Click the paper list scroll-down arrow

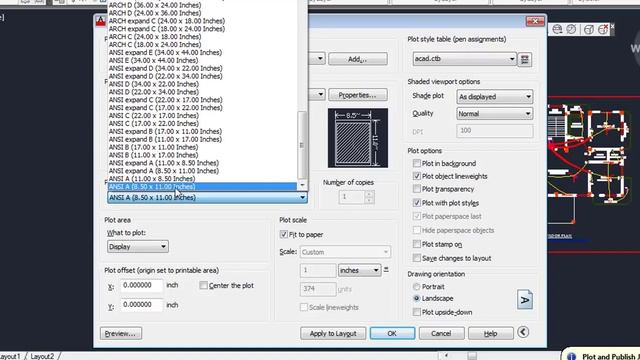302,185
